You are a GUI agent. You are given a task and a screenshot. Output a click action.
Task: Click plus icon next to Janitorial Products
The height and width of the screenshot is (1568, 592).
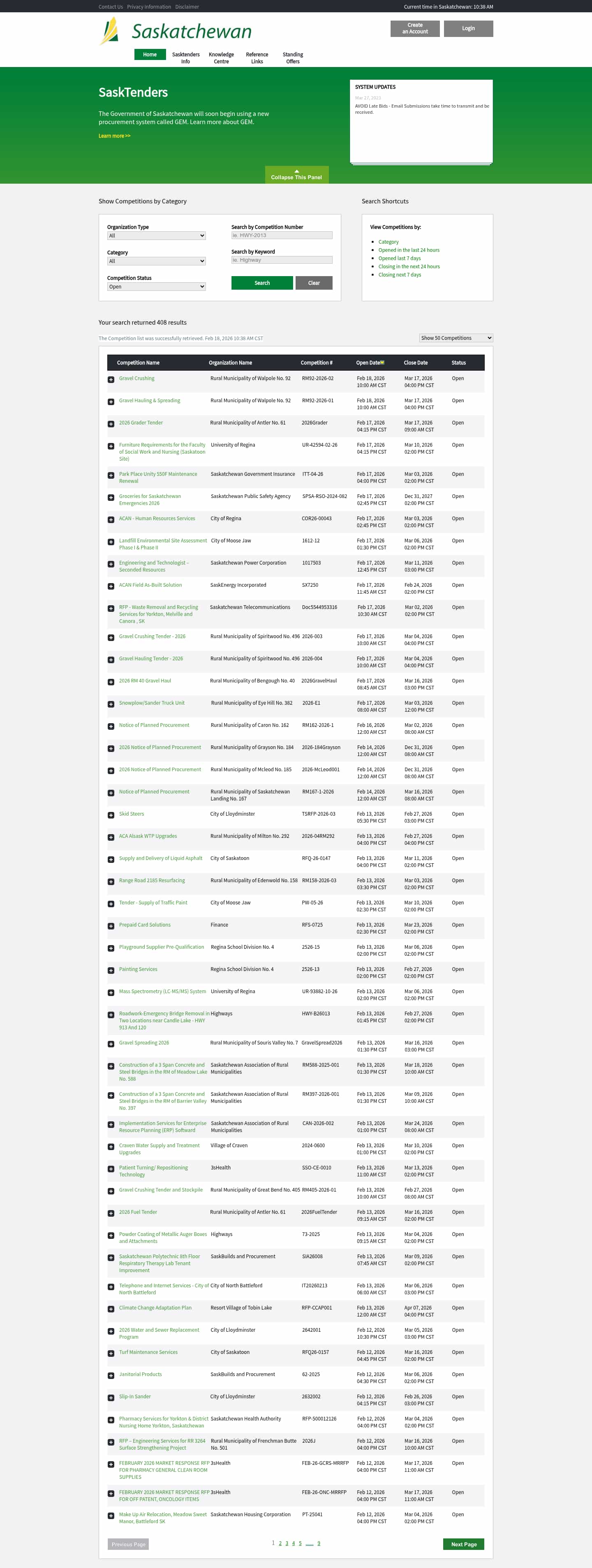point(111,1376)
